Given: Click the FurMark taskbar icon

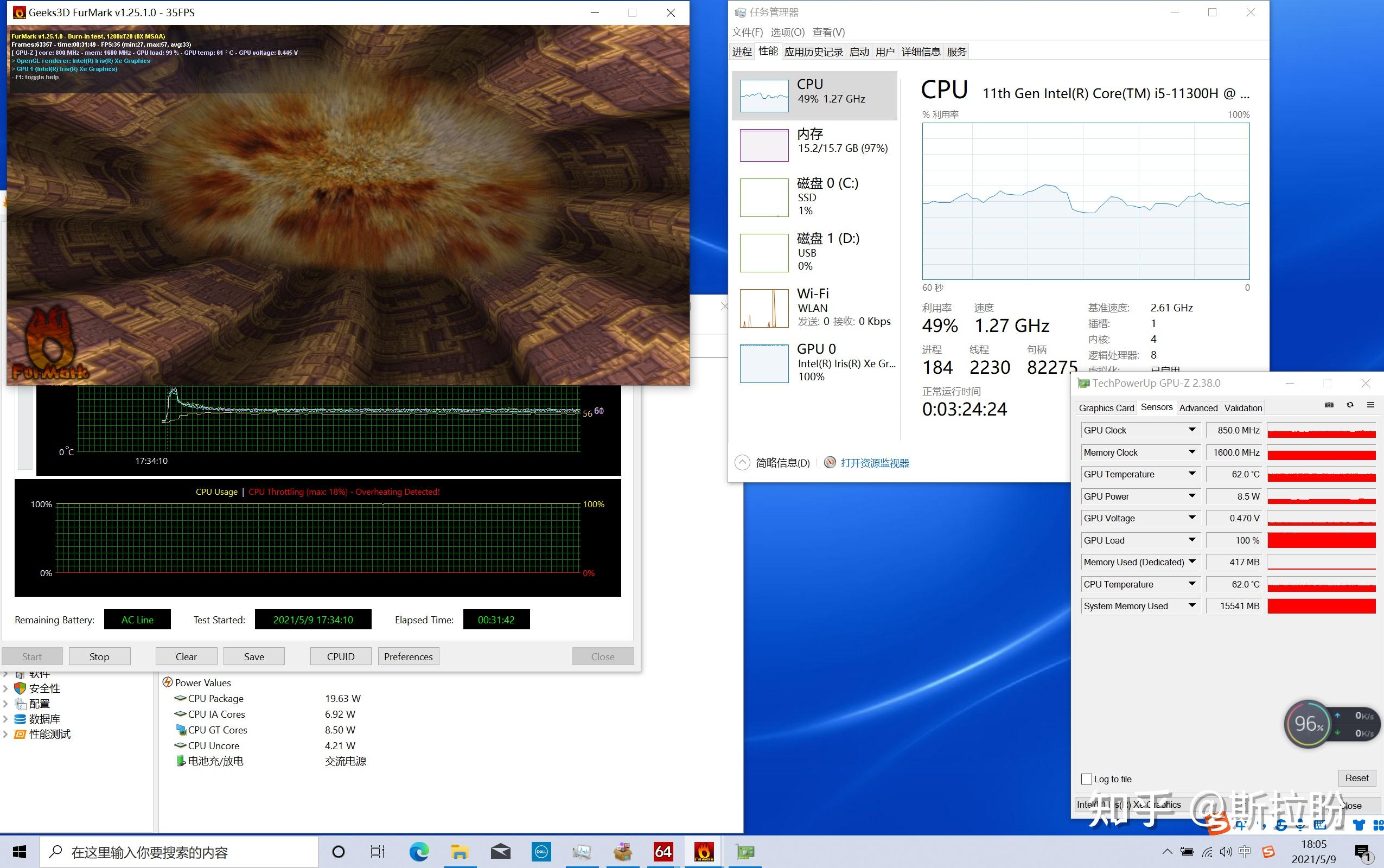Looking at the screenshot, I should tap(704, 852).
